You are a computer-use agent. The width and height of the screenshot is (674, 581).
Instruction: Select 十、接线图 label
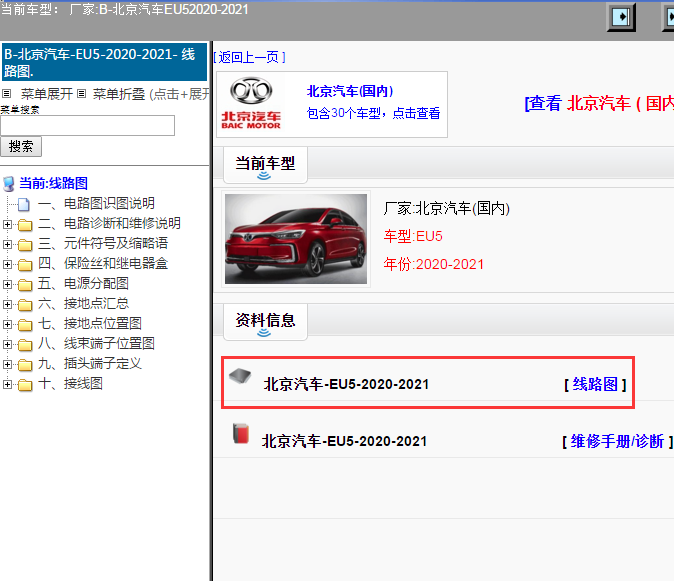coord(70,383)
